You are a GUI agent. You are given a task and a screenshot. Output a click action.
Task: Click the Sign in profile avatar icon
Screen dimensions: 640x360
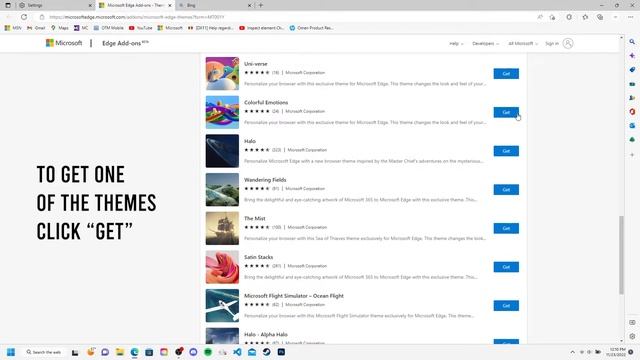click(x=568, y=43)
